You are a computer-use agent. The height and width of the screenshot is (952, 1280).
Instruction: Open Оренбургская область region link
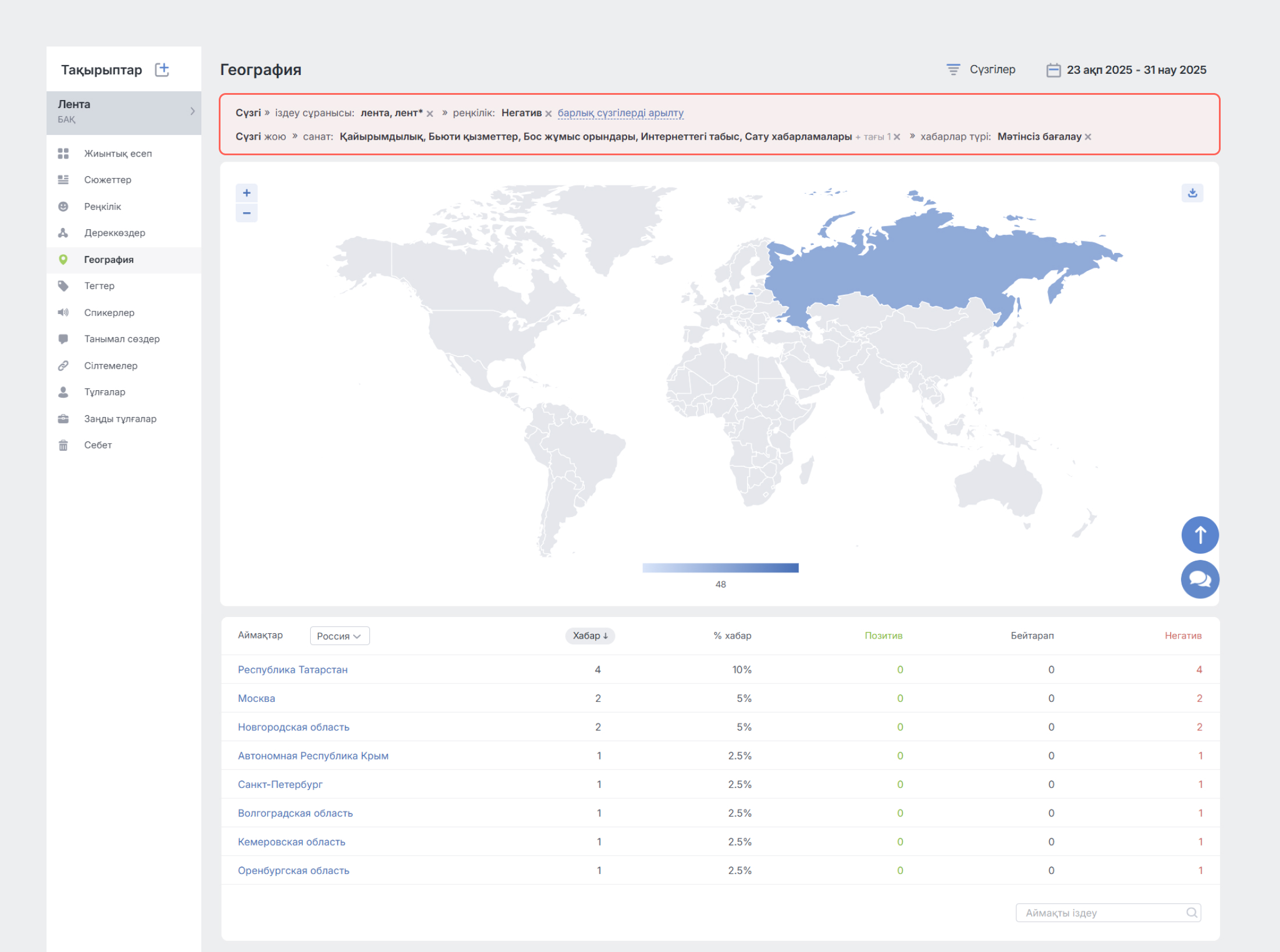point(293,871)
